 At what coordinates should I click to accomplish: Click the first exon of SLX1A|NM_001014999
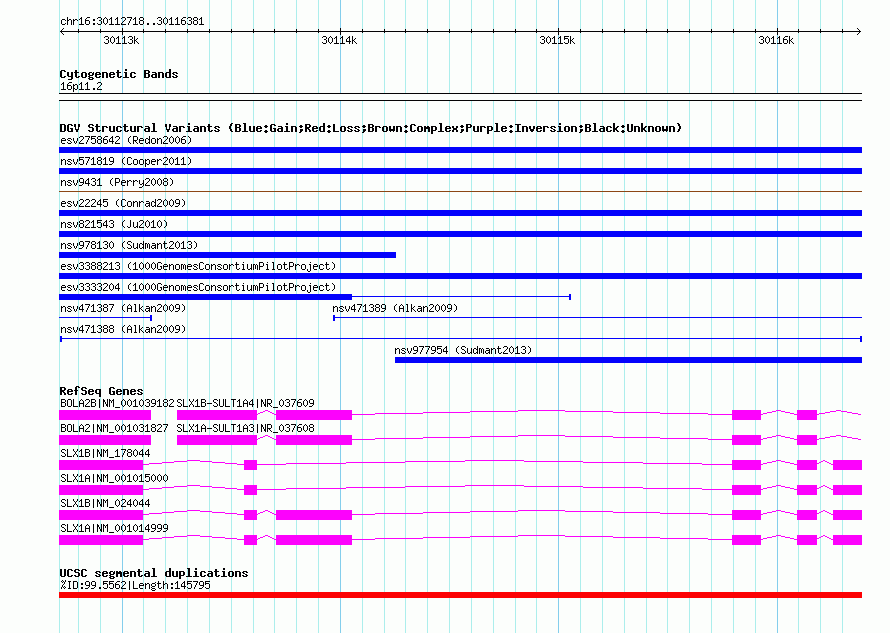[x=101, y=540]
